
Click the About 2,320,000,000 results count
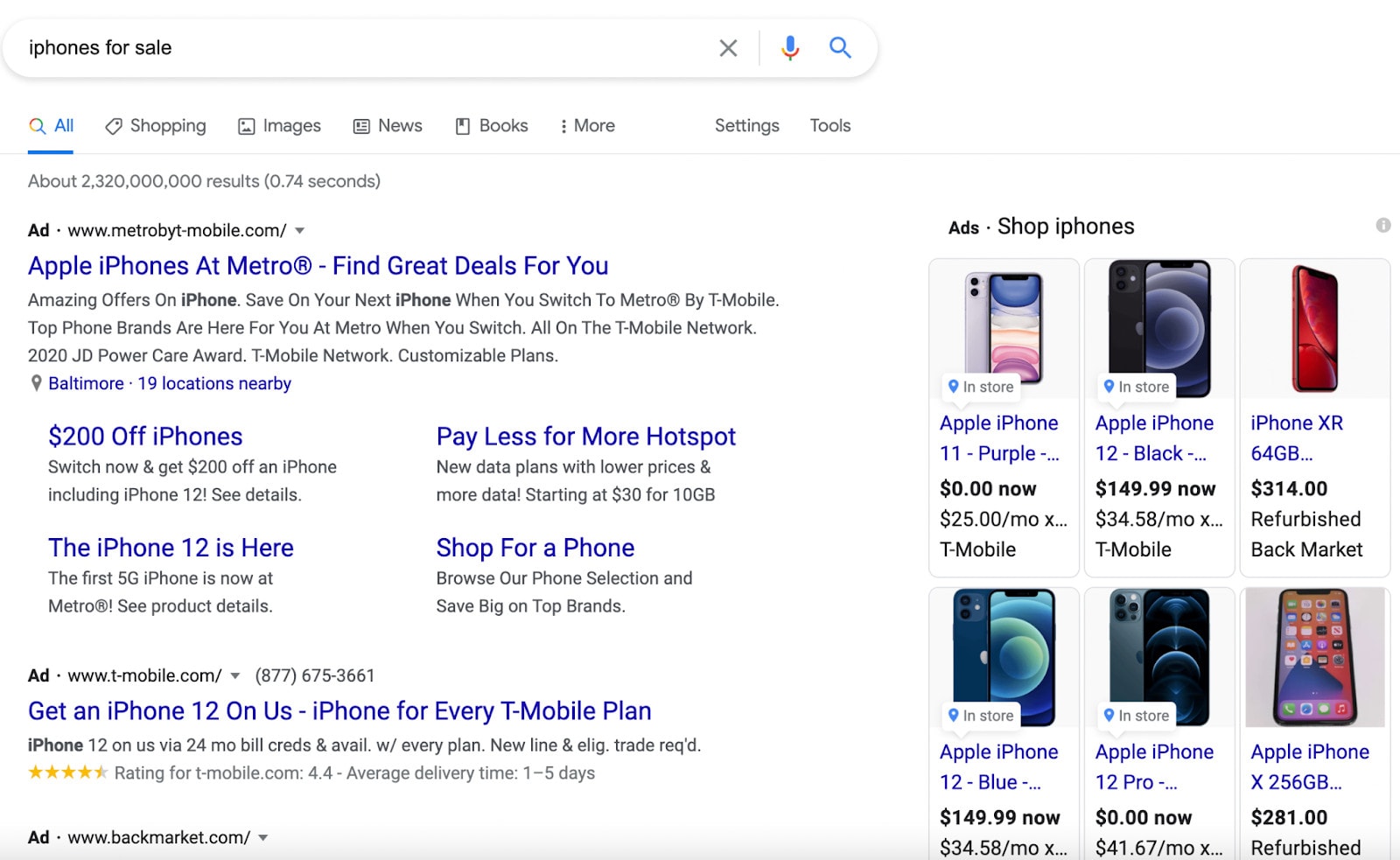coord(204,181)
